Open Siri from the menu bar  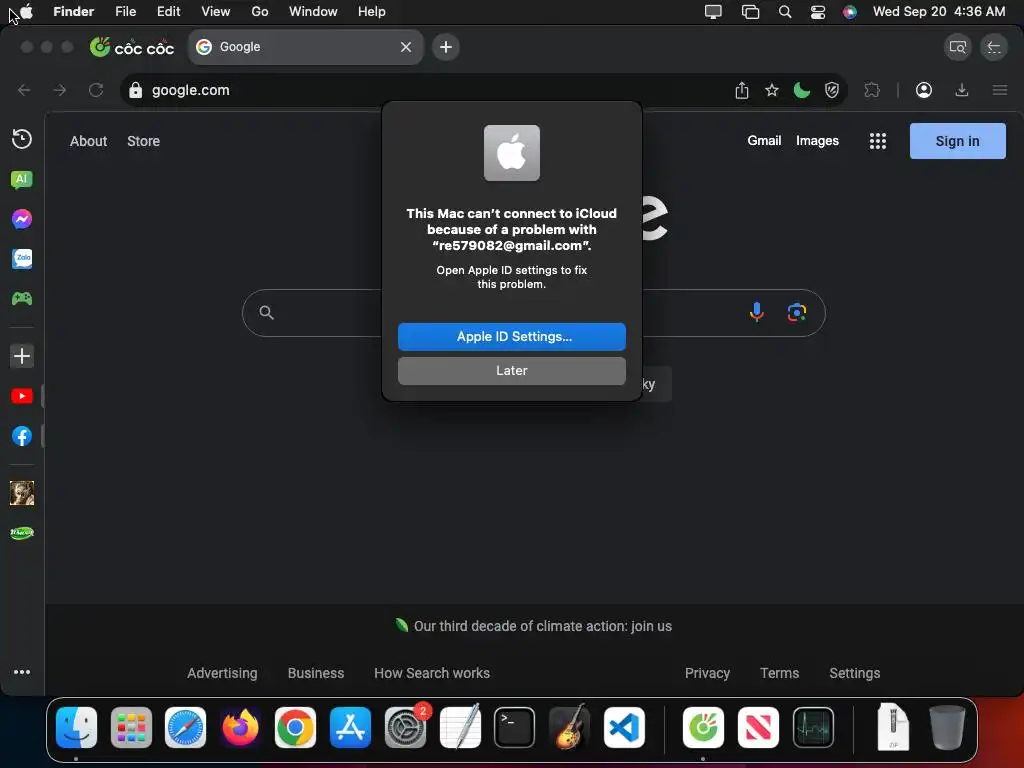click(x=849, y=12)
